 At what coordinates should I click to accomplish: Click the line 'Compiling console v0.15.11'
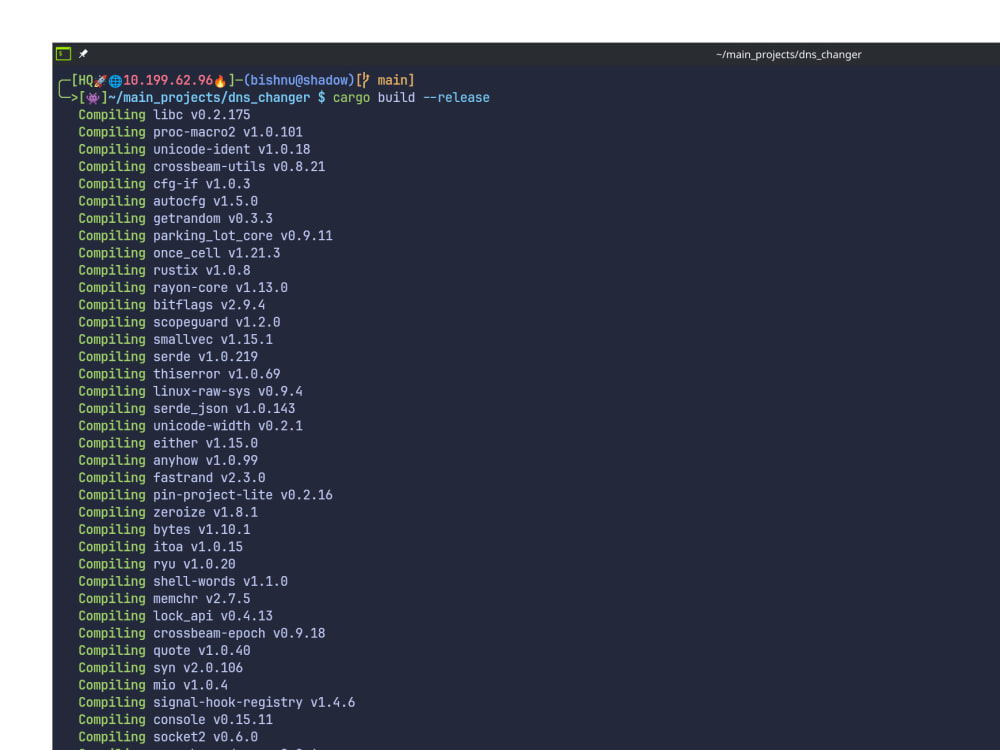coord(175,719)
